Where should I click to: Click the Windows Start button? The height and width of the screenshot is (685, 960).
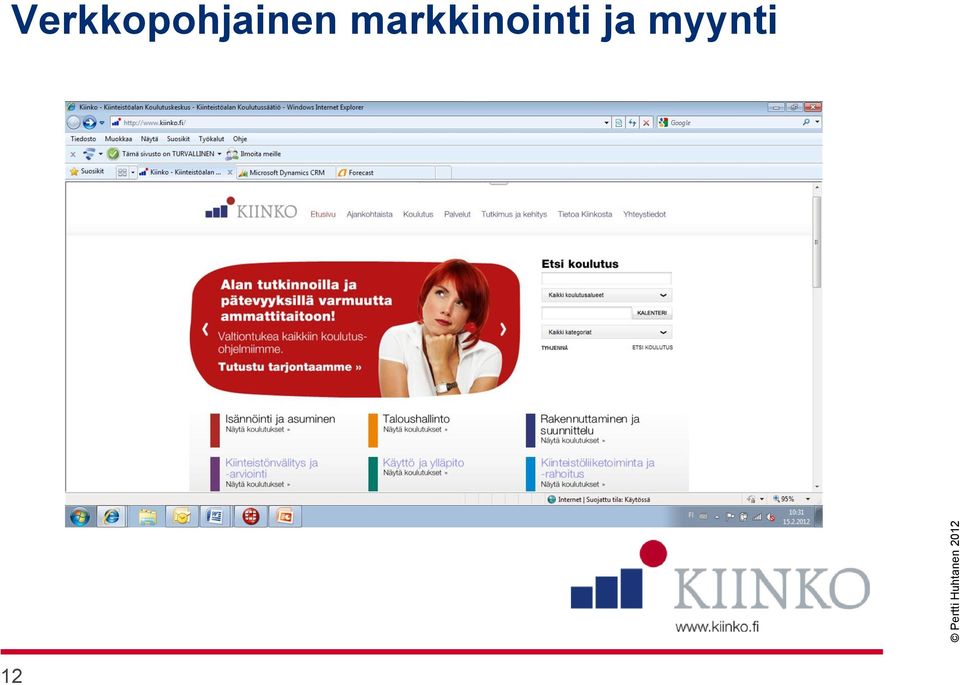[x=80, y=517]
